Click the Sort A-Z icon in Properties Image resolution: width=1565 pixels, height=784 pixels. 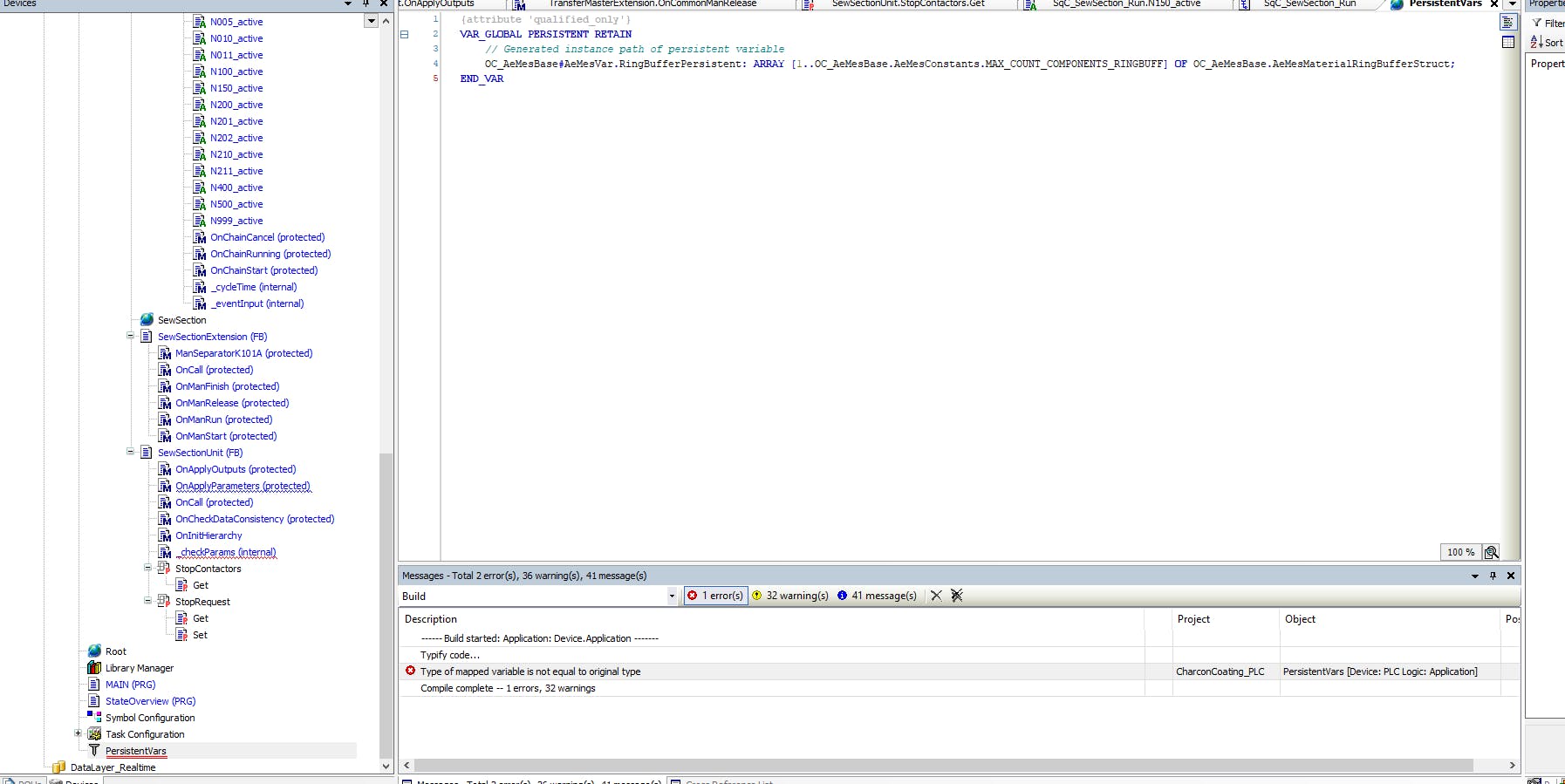click(1537, 42)
